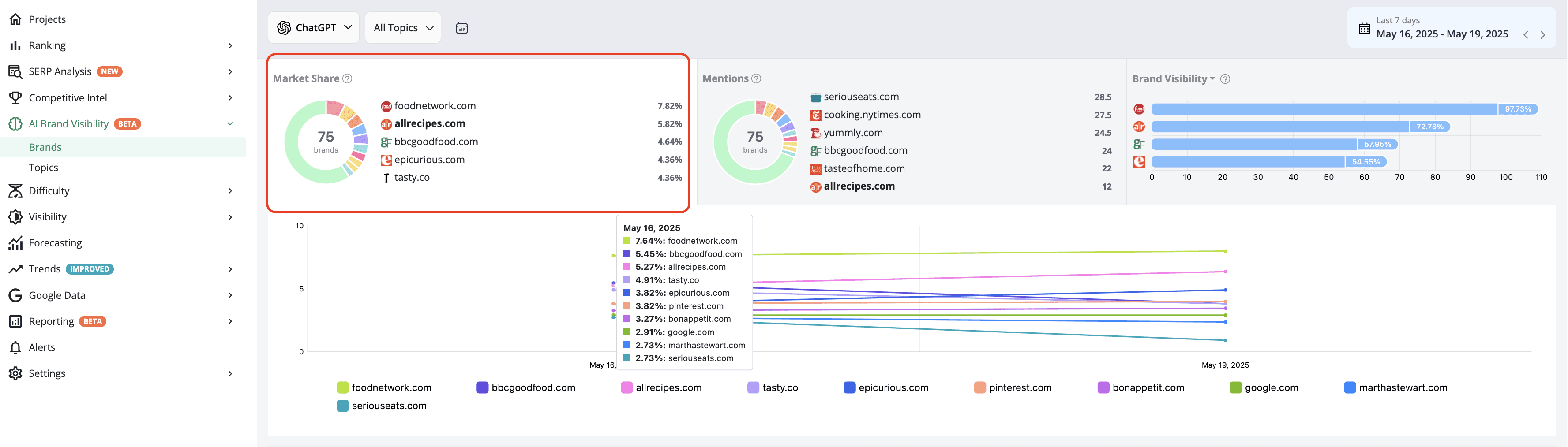Screen dimensions: 1568x447
Task: Click the date range calendar icon
Action: click(x=1365, y=28)
